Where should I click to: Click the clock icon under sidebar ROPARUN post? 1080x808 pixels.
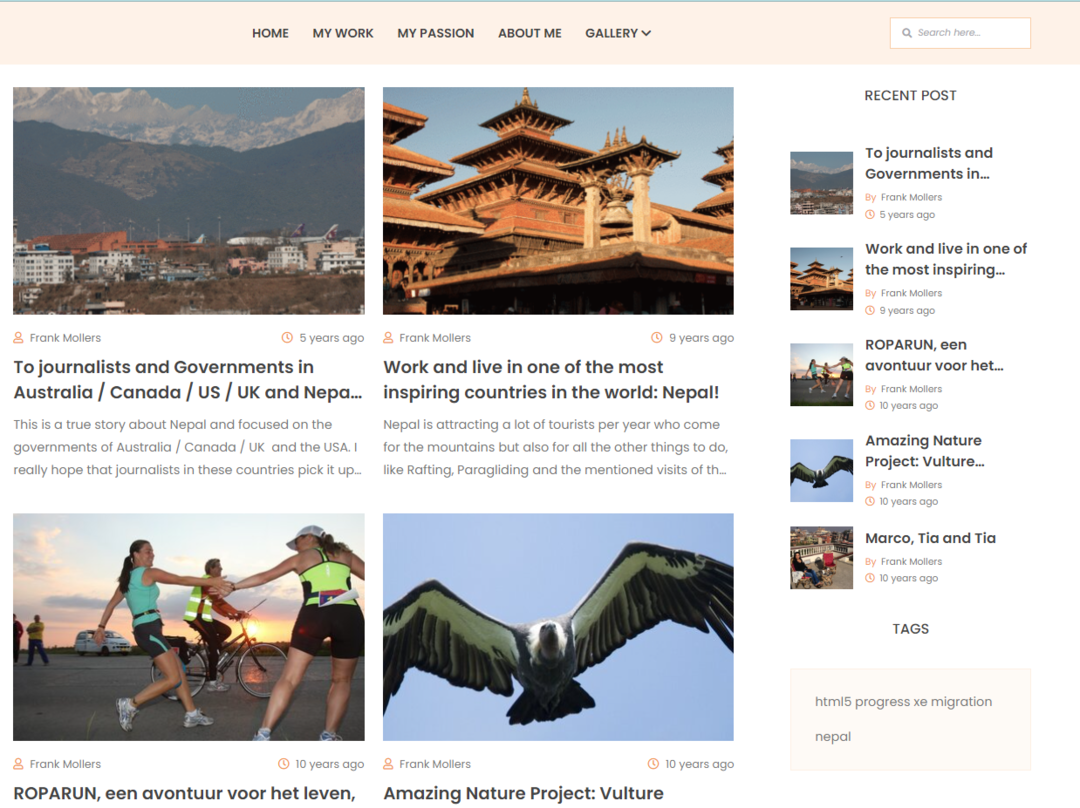(x=870, y=406)
